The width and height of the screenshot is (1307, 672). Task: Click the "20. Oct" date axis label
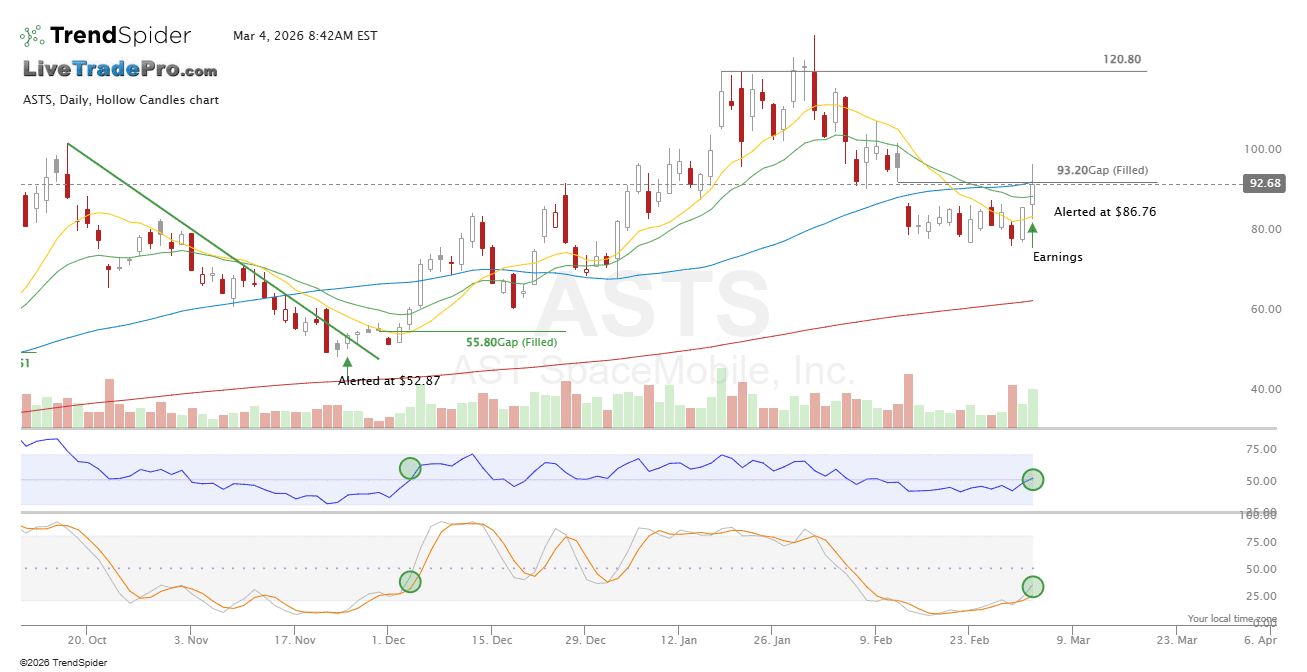click(88, 639)
